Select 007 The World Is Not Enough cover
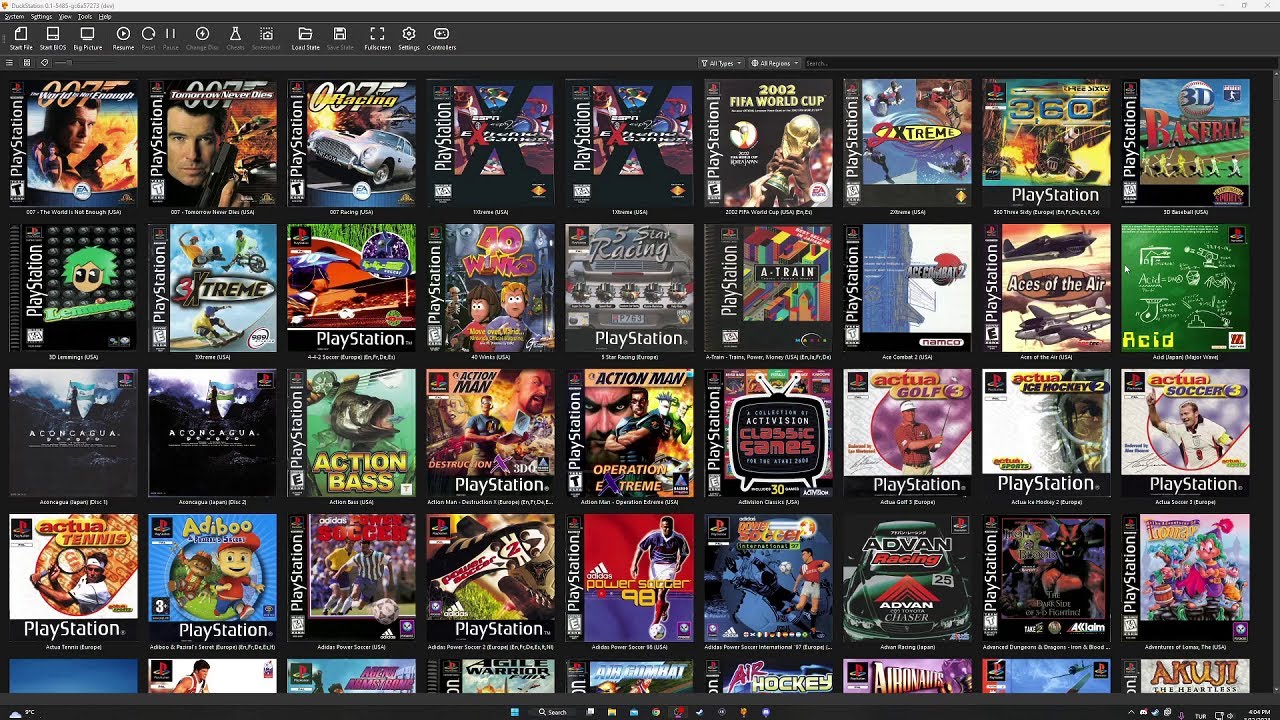1280x720 pixels. pyautogui.click(x=73, y=143)
